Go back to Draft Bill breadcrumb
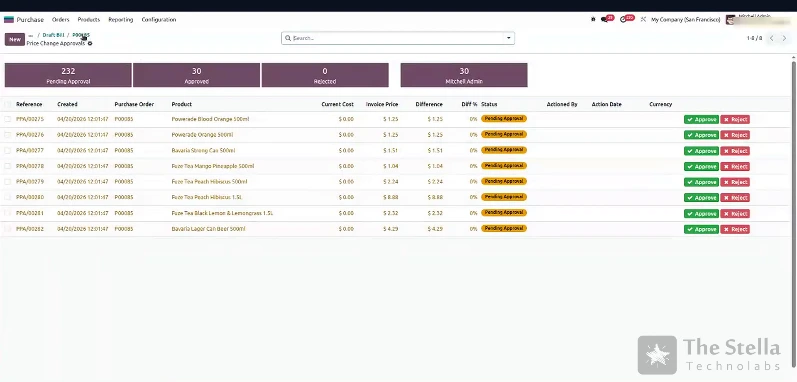 (x=53, y=36)
